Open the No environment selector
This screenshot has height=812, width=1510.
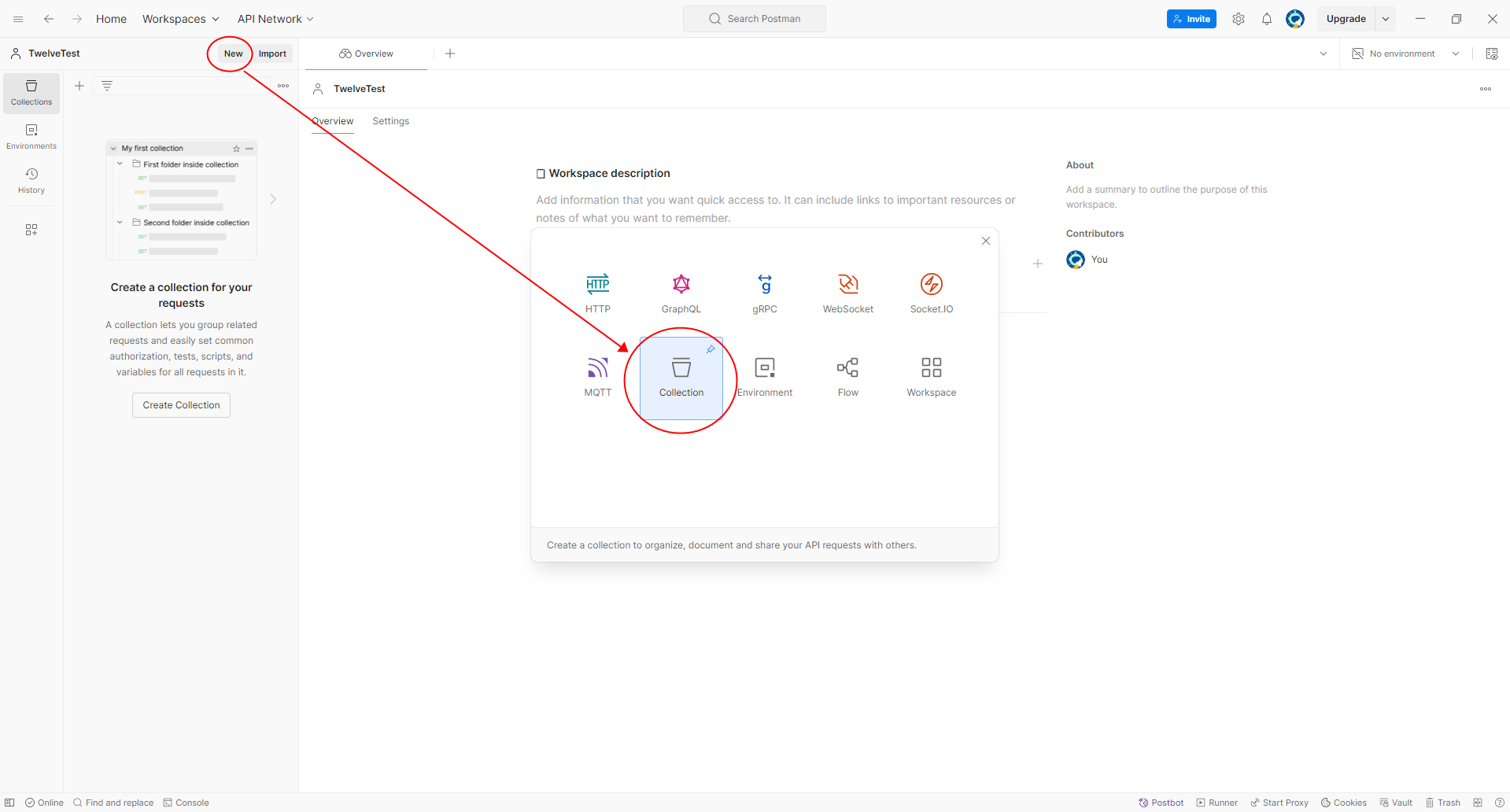click(x=1406, y=54)
